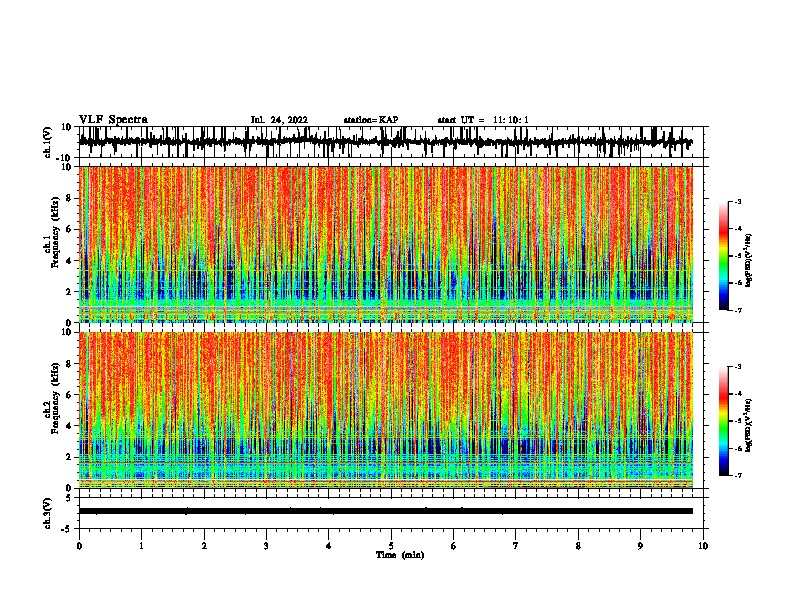Screen dimensions: 792x612
Task: Click the "8" kHz tick of ch.2 spectrogram
Action: tap(69, 364)
